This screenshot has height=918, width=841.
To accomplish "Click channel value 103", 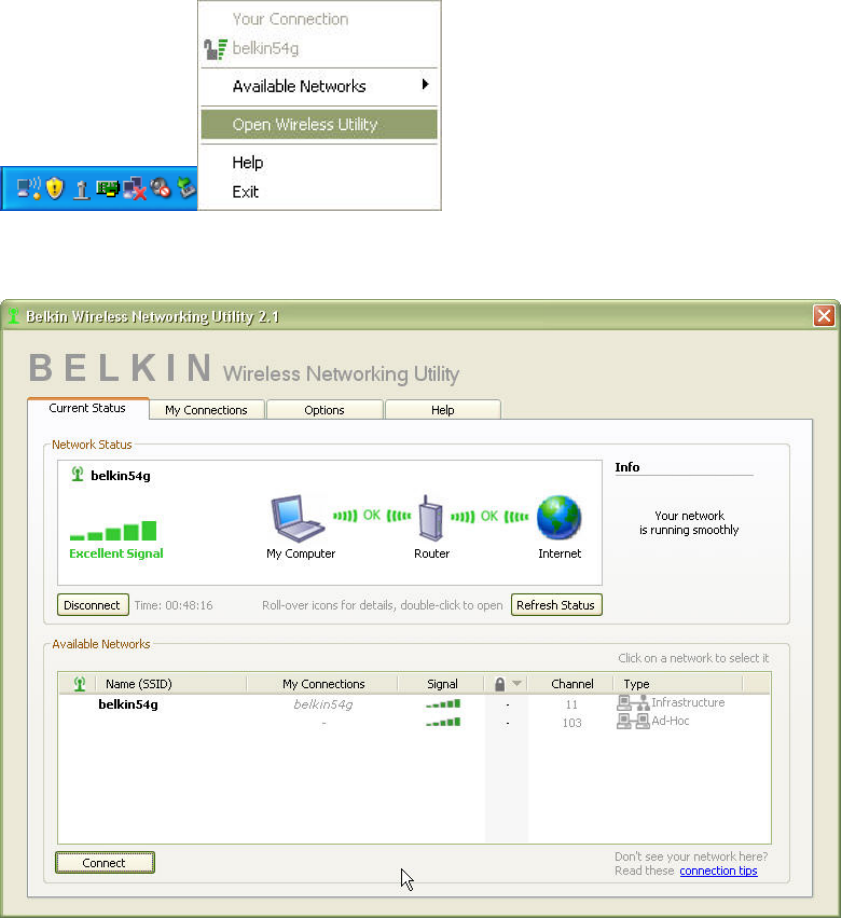I will 572,722.
